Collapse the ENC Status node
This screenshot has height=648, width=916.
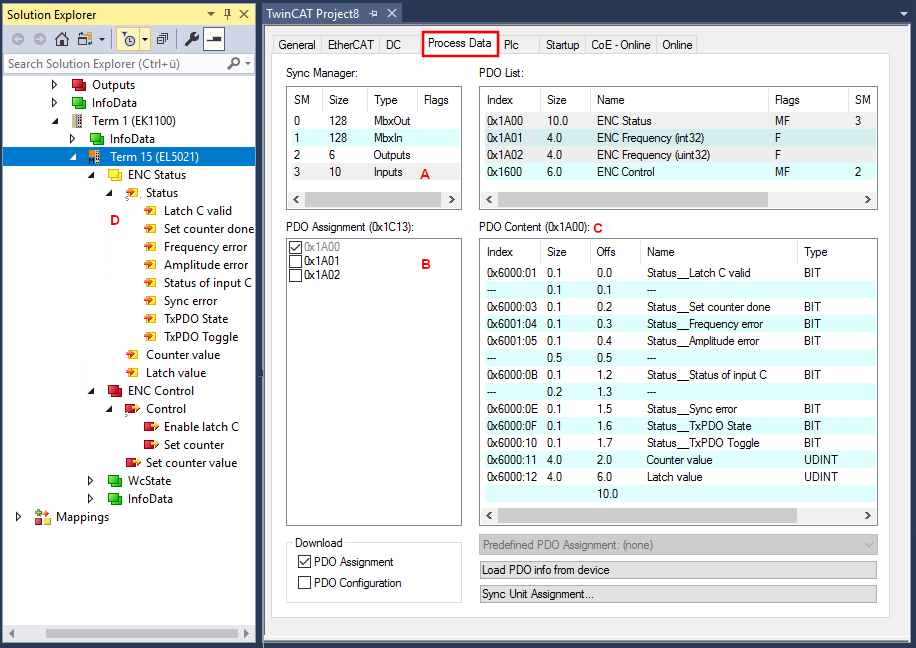pyautogui.click(x=91, y=175)
